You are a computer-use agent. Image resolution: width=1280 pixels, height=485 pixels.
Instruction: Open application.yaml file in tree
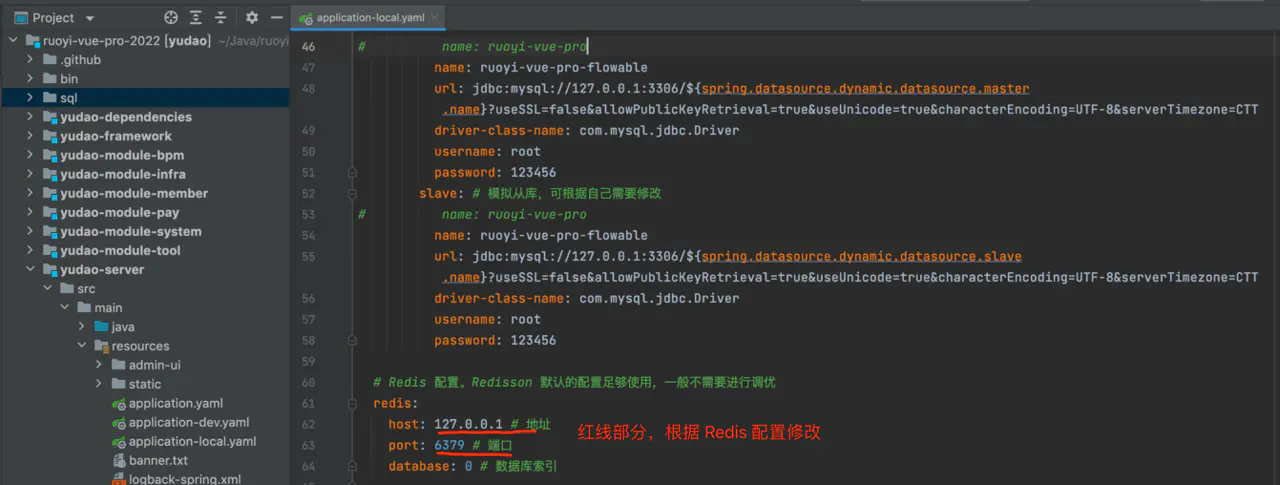coord(175,403)
